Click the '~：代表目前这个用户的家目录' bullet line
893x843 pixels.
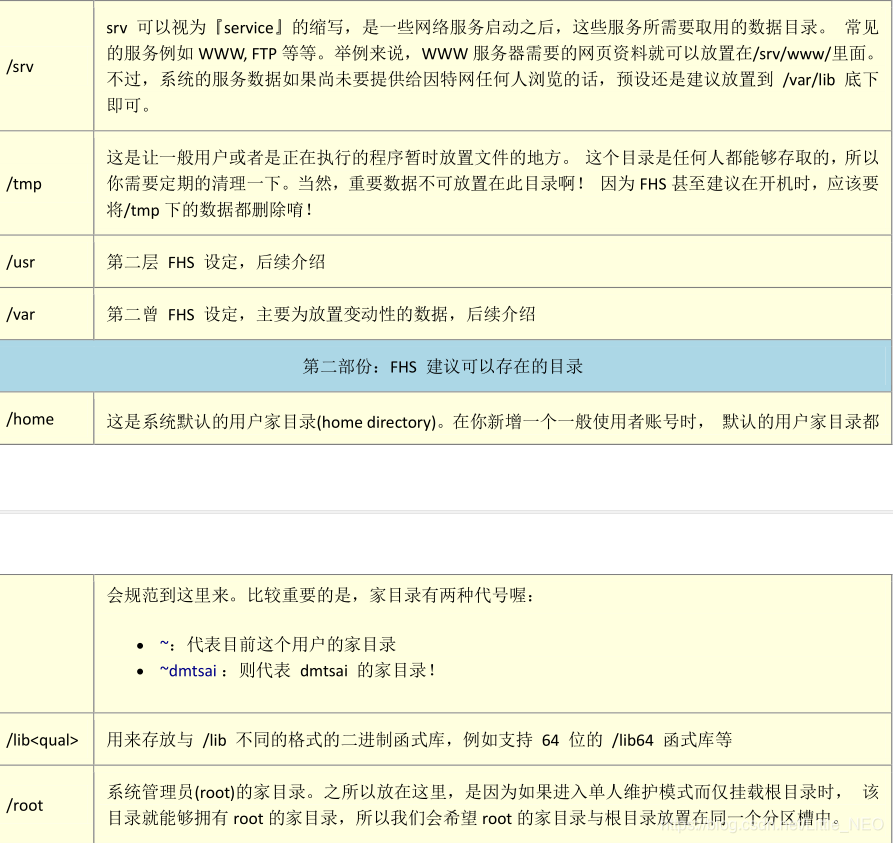point(278,644)
